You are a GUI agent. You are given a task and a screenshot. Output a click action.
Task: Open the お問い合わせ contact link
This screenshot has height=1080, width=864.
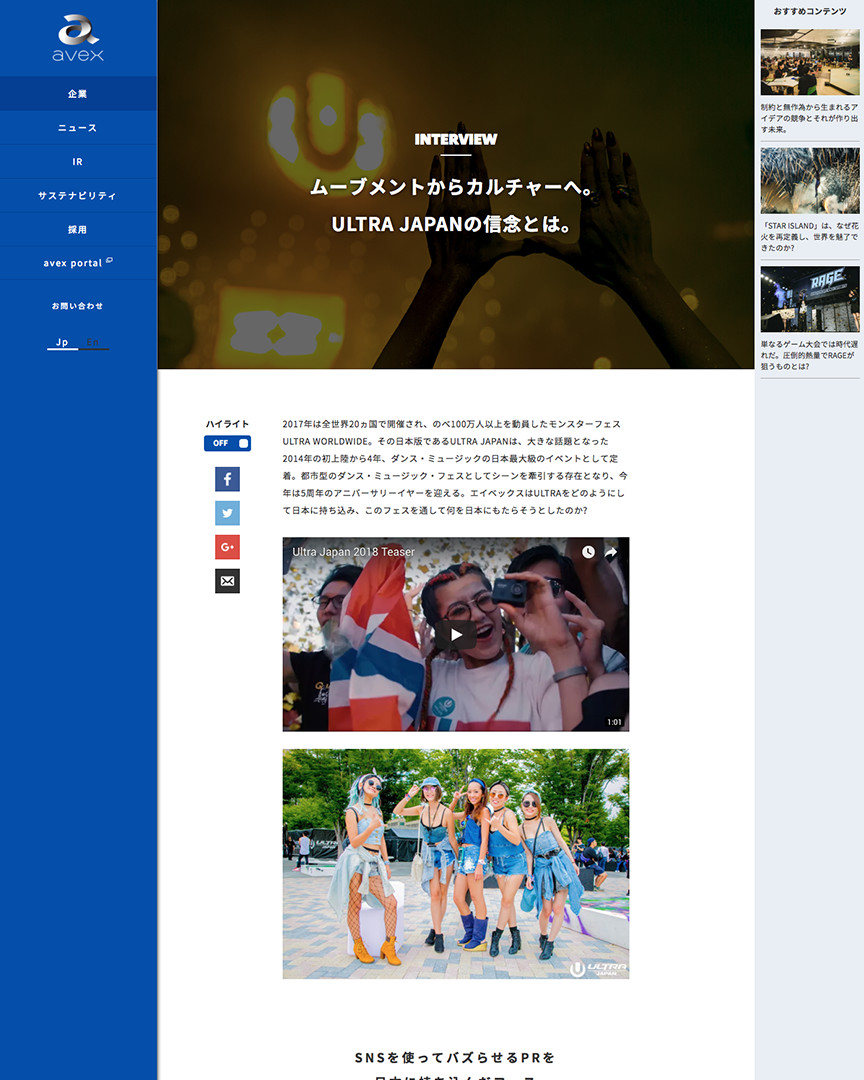coord(77,306)
